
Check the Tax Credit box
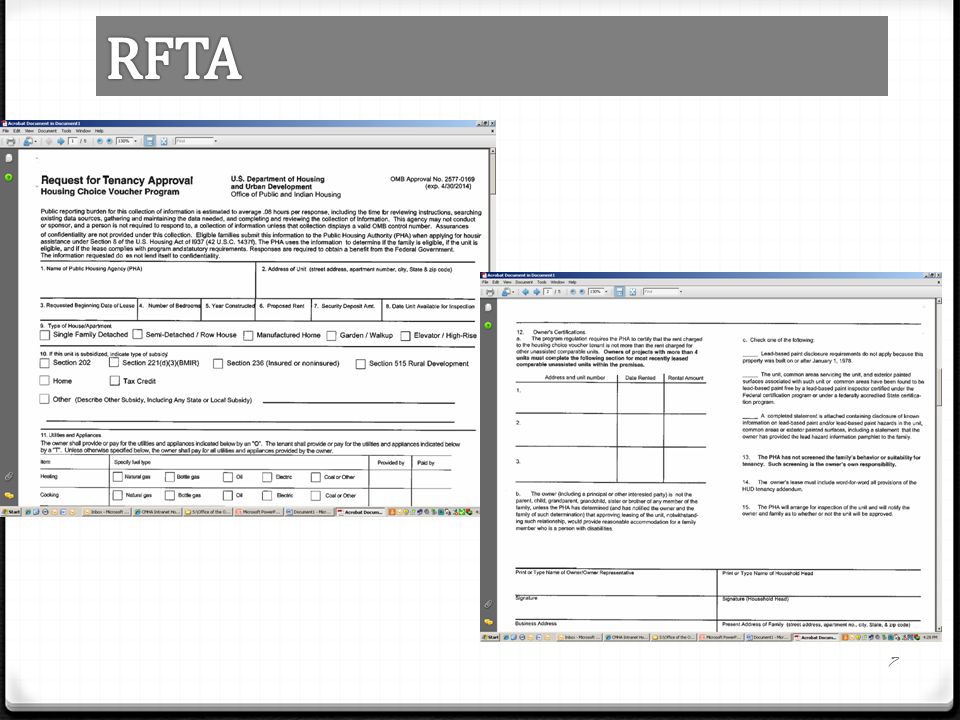(114, 381)
